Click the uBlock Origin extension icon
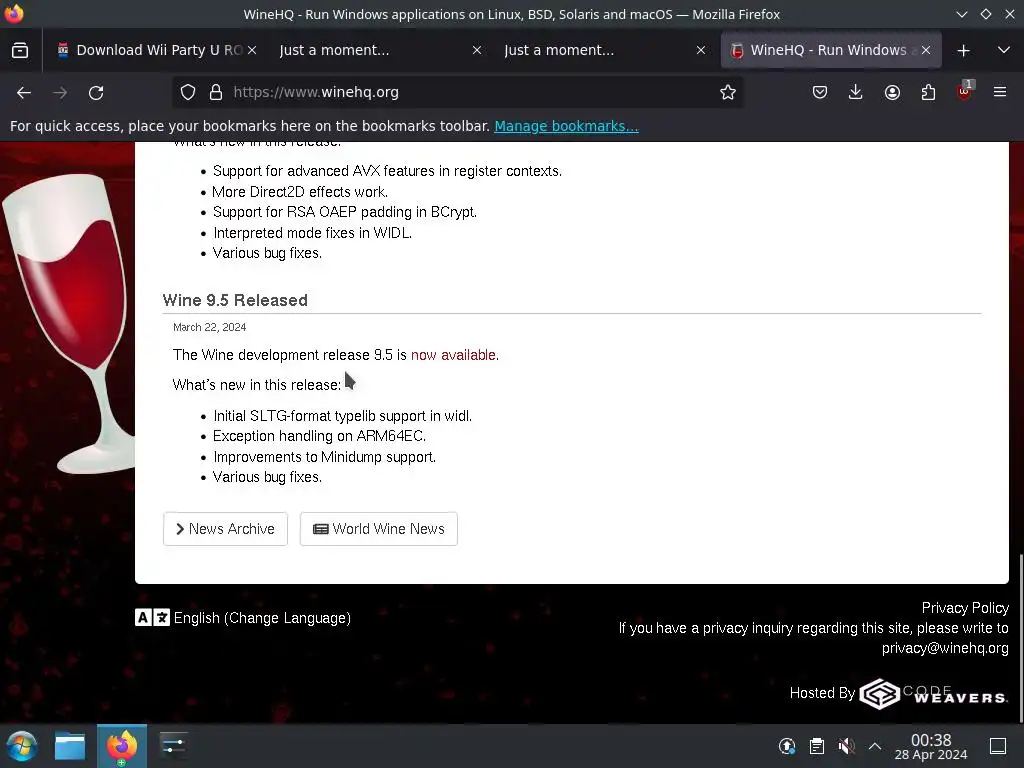 coord(965,91)
